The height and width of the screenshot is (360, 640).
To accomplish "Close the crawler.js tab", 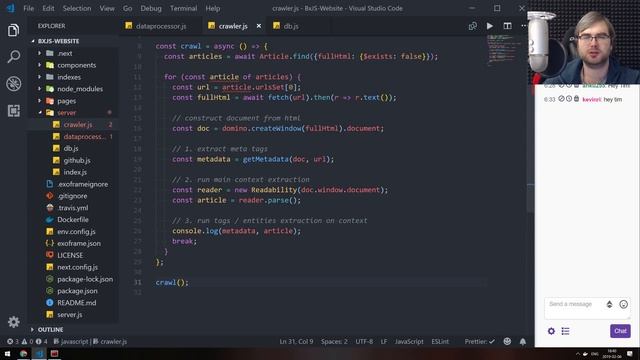I will pyautogui.click(x=259, y=26).
